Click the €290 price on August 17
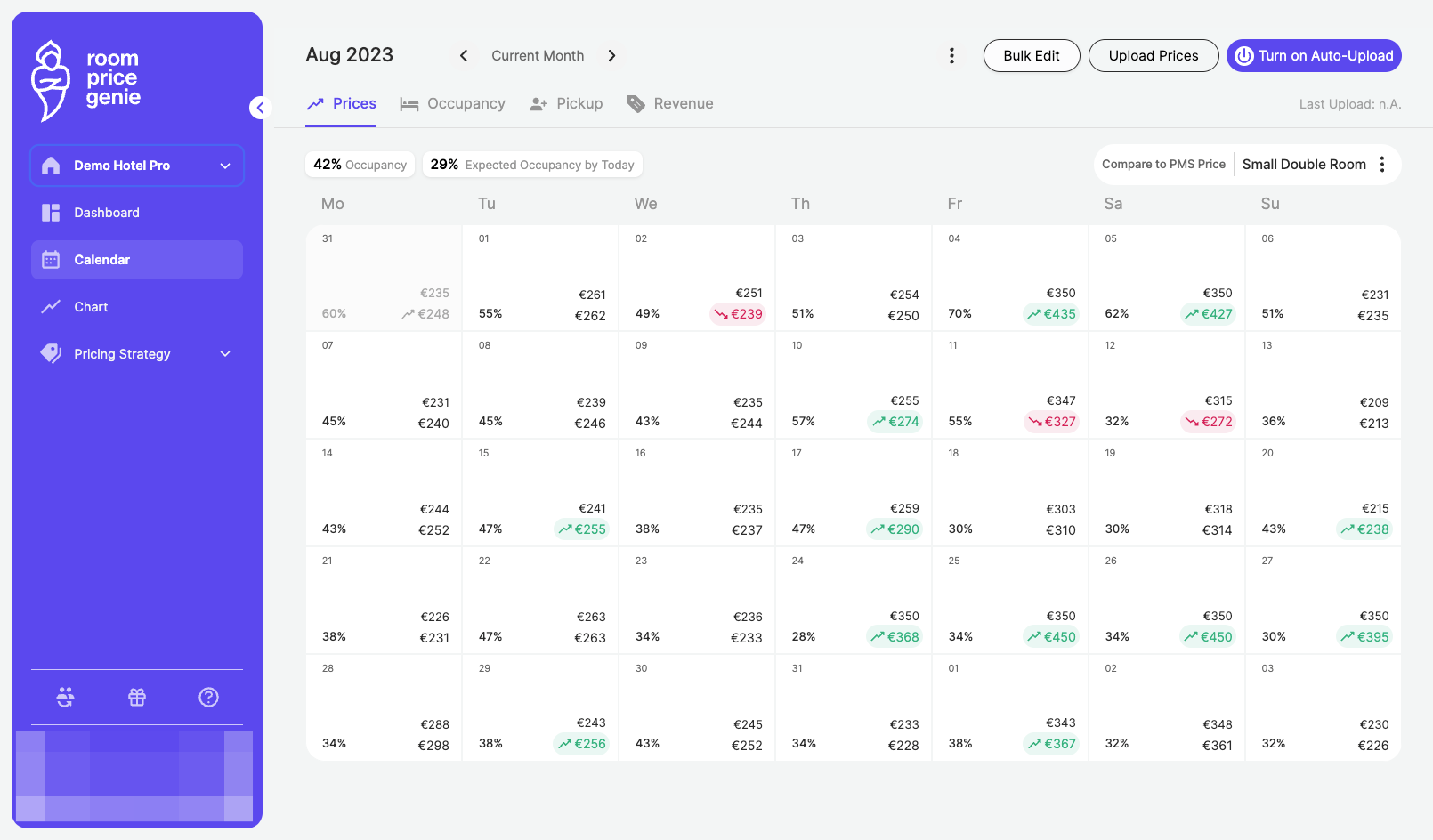The width and height of the screenshot is (1433, 840). (x=895, y=529)
